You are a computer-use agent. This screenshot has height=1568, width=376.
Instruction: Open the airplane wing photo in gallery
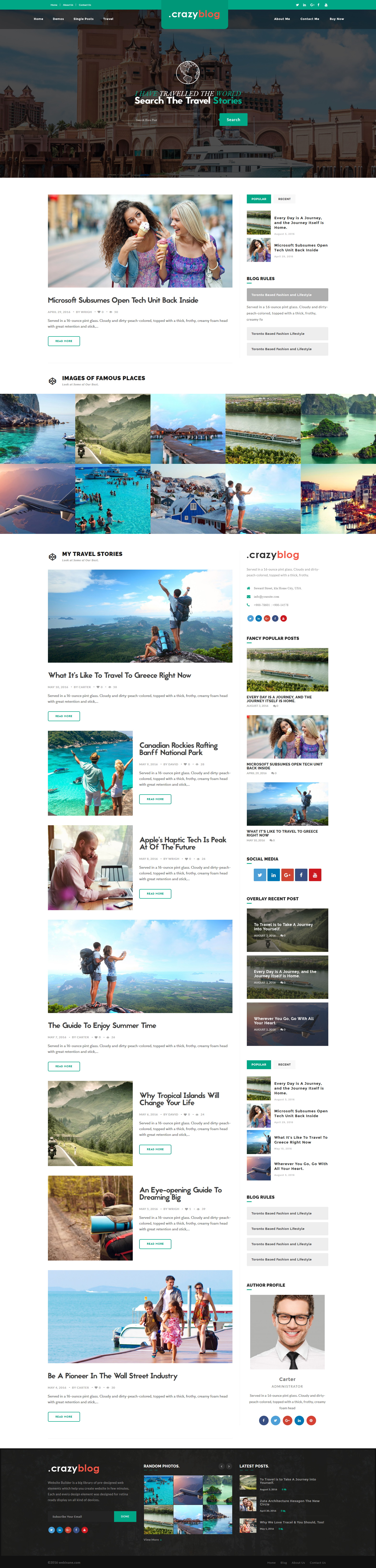coord(38,499)
